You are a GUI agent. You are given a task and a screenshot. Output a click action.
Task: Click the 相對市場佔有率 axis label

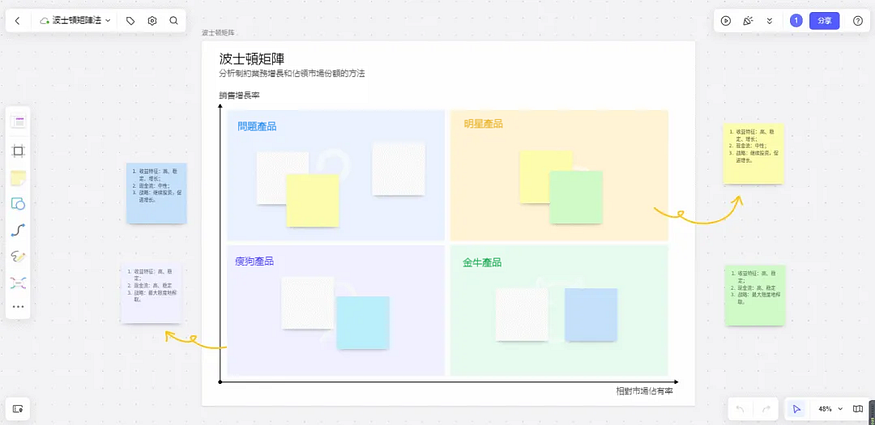tap(645, 392)
